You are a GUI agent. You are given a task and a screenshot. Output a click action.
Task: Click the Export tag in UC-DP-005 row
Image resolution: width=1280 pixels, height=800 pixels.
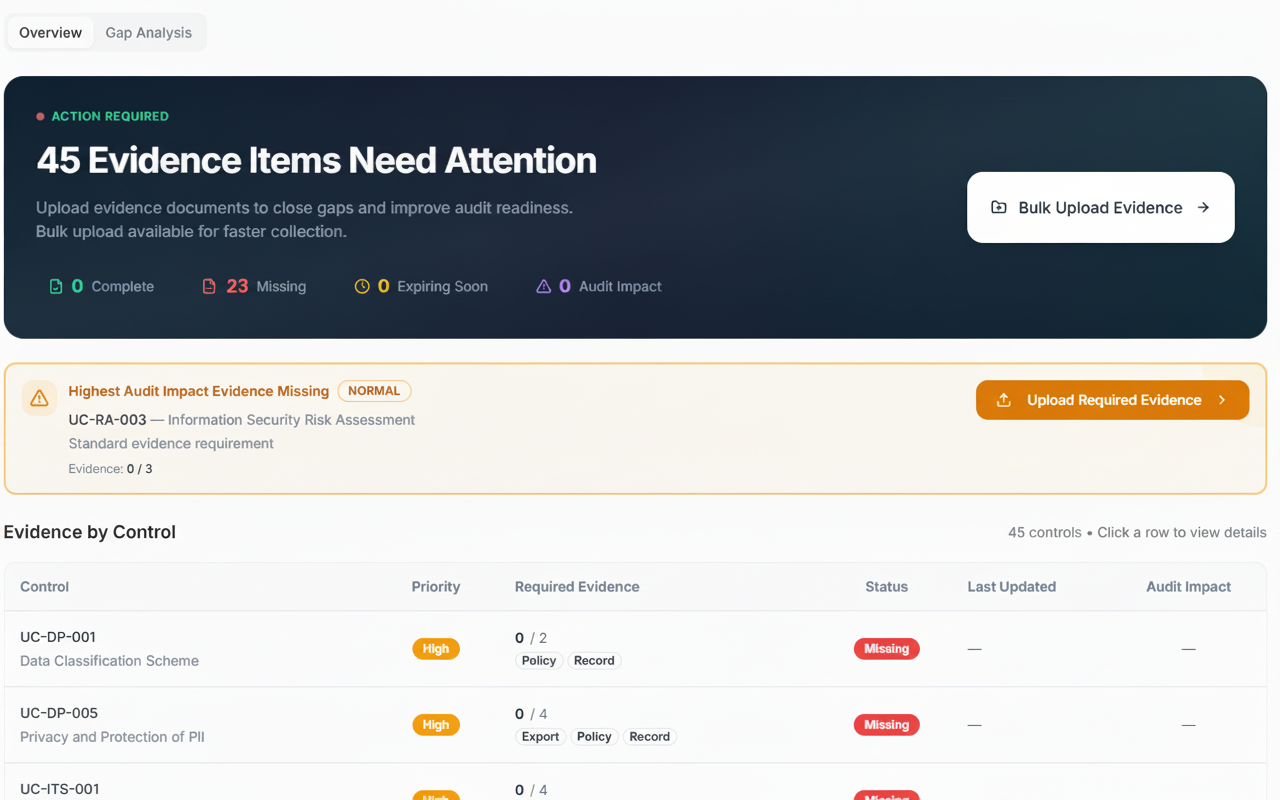click(540, 737)
